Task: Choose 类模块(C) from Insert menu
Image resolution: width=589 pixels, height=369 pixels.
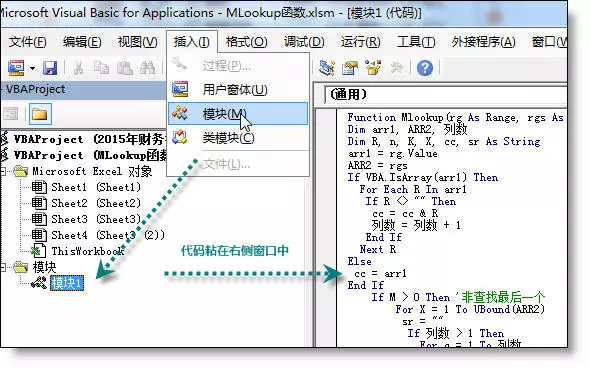Action: pos(238,138)
